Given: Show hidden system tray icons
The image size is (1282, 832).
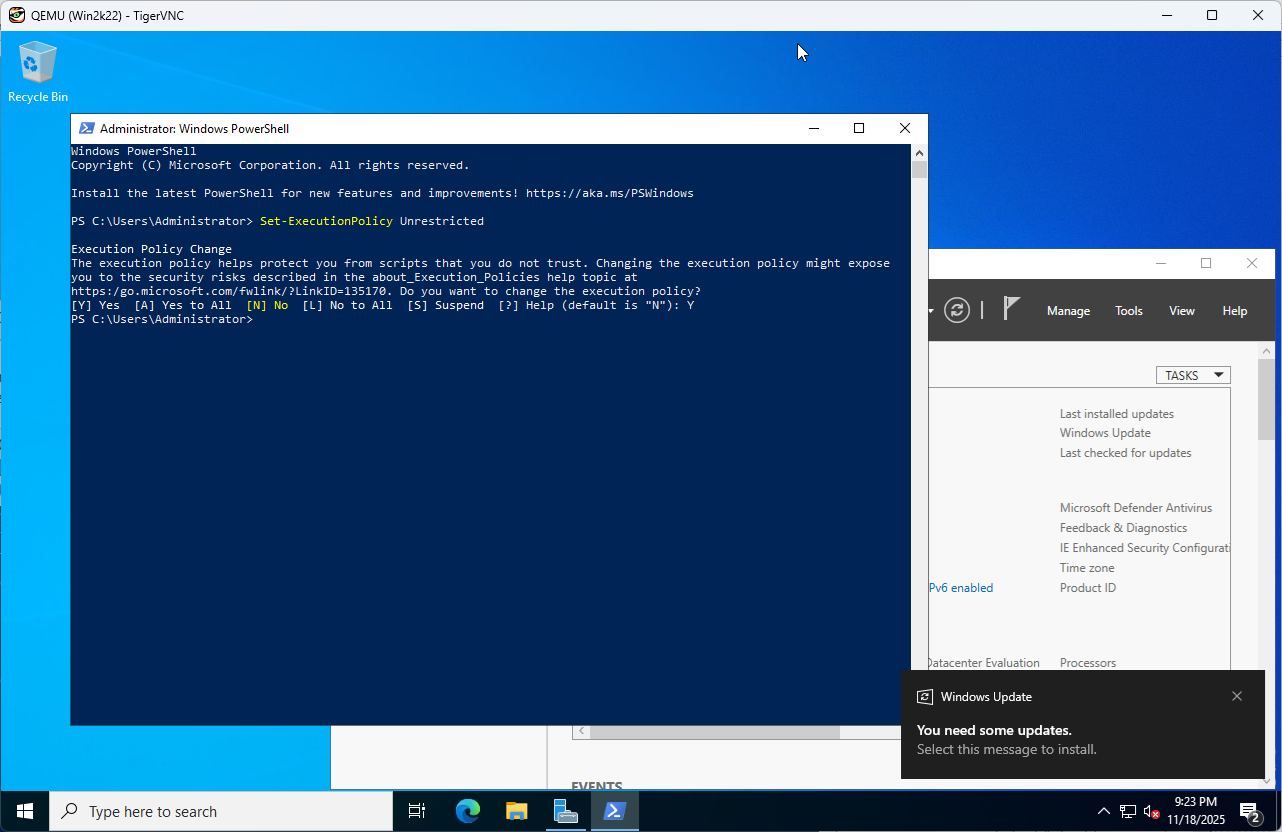Looking at the screenshot, I should [1103, 812].
